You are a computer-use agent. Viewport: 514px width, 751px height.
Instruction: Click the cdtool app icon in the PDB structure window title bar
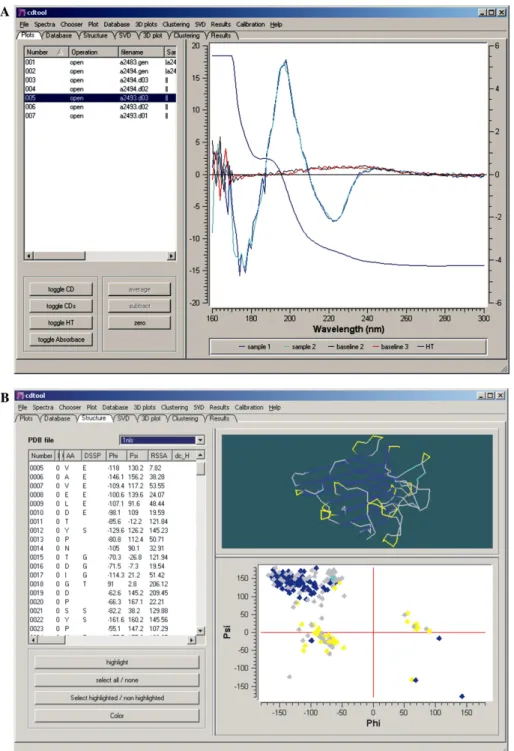point(20,396)
